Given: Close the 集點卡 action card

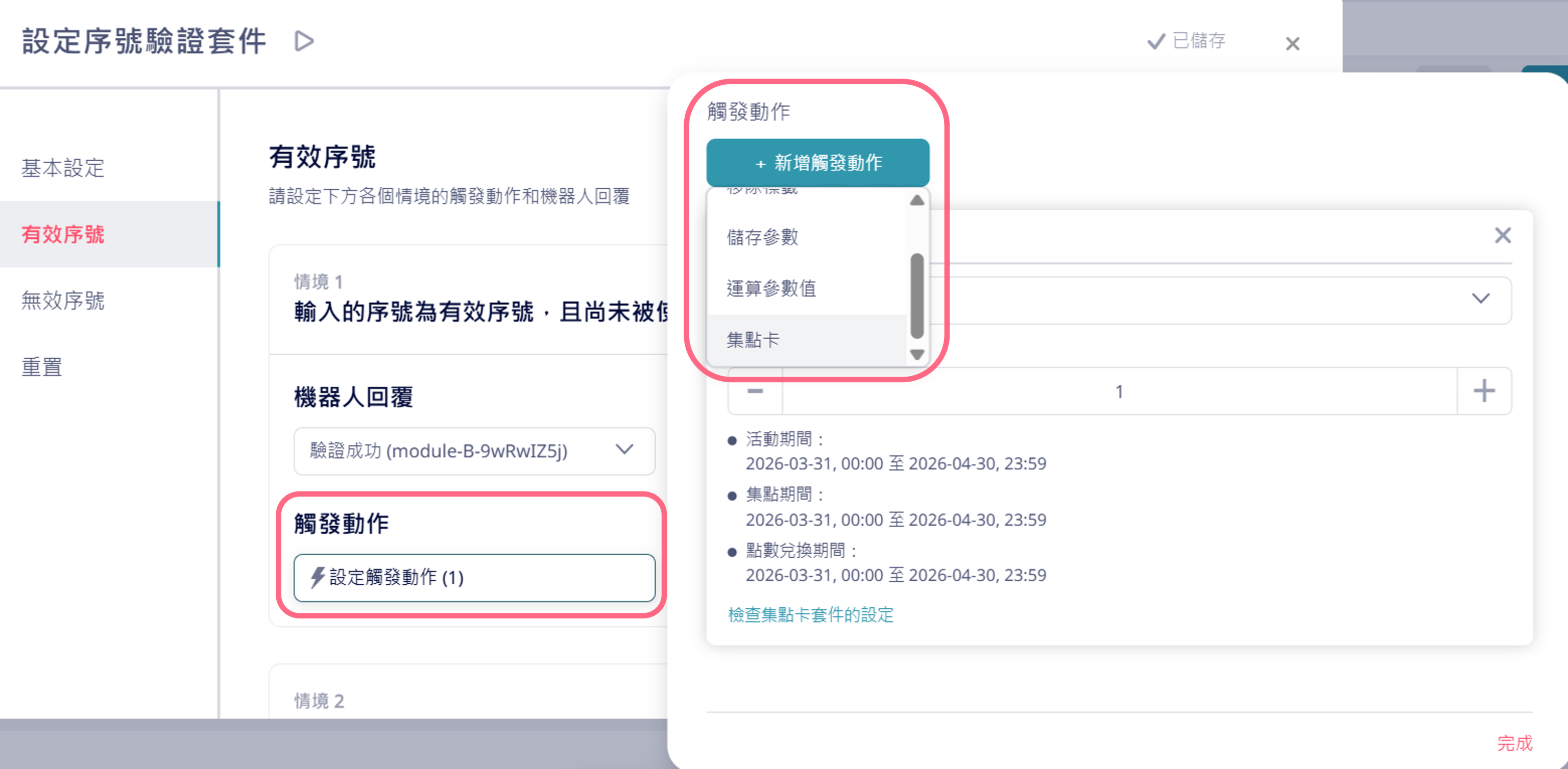Looking at the screenshot, I should coord(1502,235).
